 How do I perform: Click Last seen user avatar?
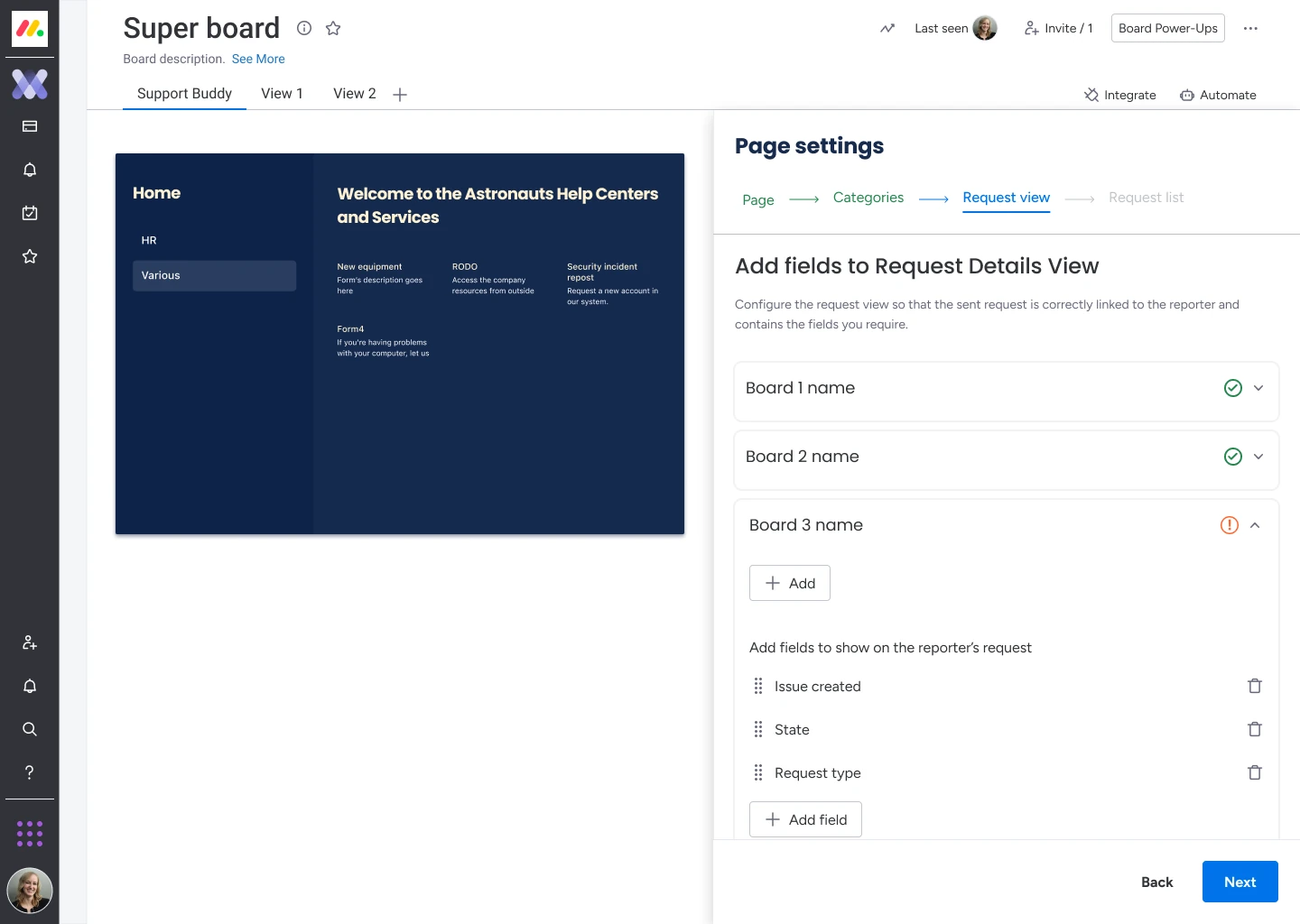(985, 28)
